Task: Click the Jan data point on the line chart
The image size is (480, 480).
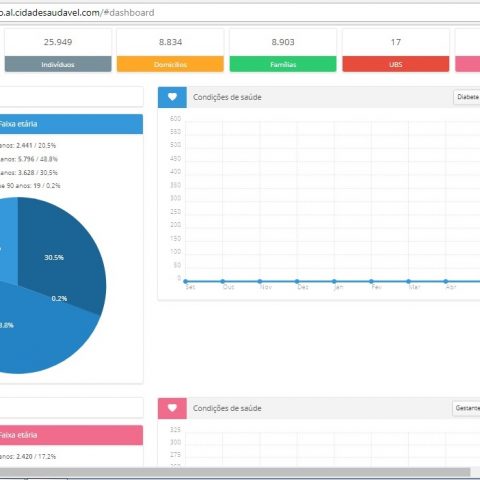Action: click(x=334, y=281)
